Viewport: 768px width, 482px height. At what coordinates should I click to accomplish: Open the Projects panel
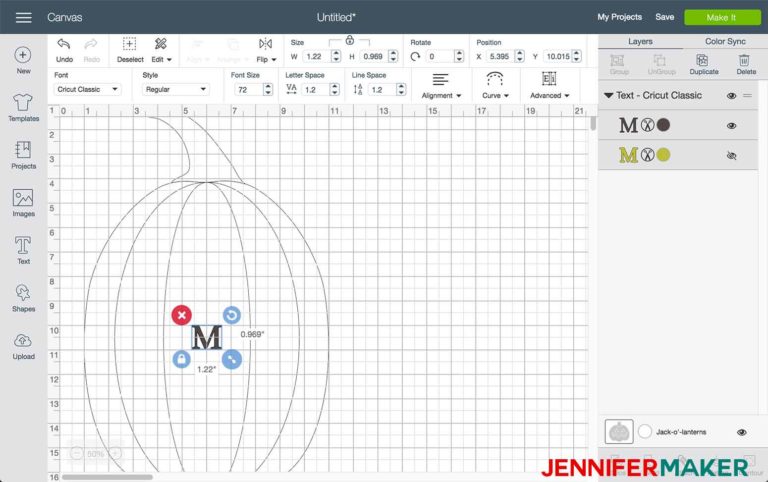23,155
